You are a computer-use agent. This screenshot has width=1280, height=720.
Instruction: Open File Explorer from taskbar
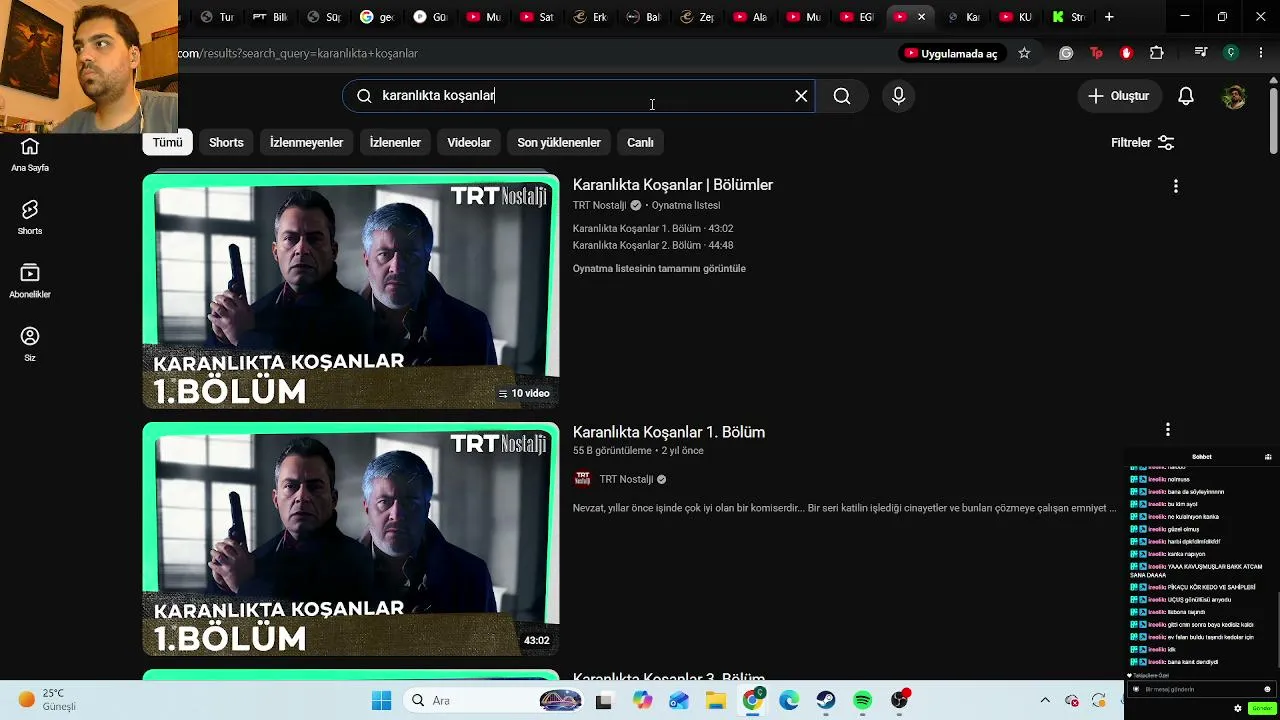(715, 701)
